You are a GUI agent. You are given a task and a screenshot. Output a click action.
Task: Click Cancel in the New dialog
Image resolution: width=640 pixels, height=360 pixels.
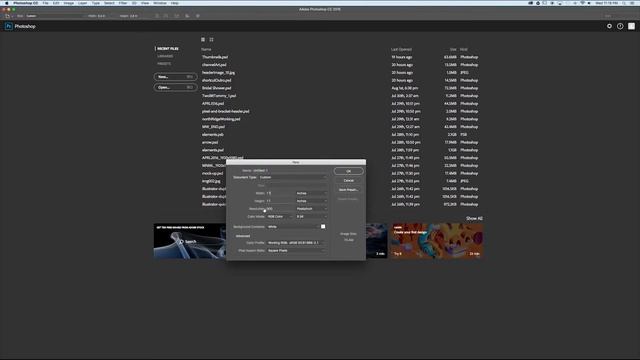[x=349, y=180]
